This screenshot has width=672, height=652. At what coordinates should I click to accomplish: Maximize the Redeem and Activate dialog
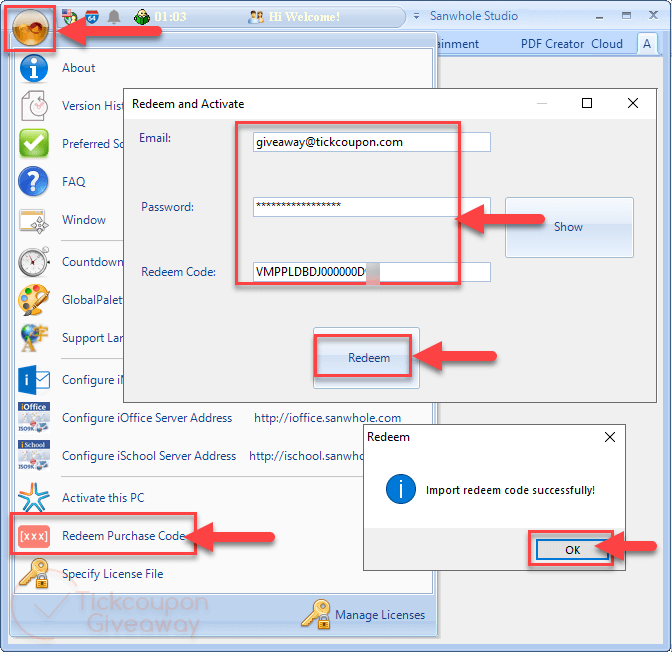[587, 103]
